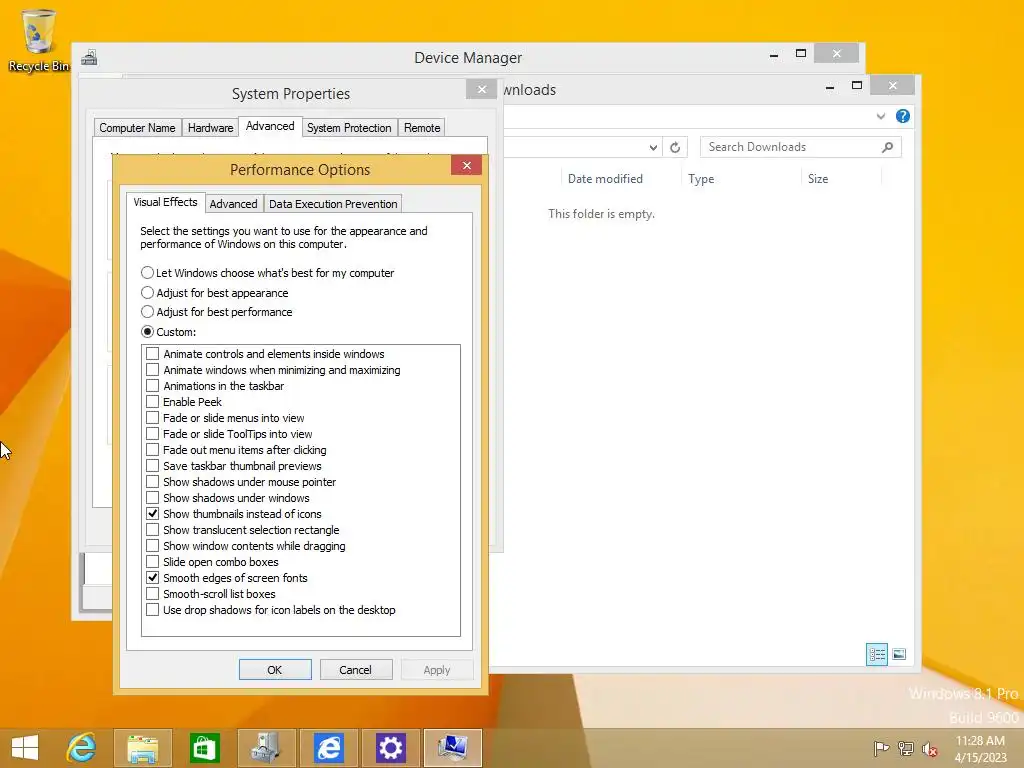Check Smooth-scroll list boxes
This screenshot has height=768, width=1024.
click(152, 594)
